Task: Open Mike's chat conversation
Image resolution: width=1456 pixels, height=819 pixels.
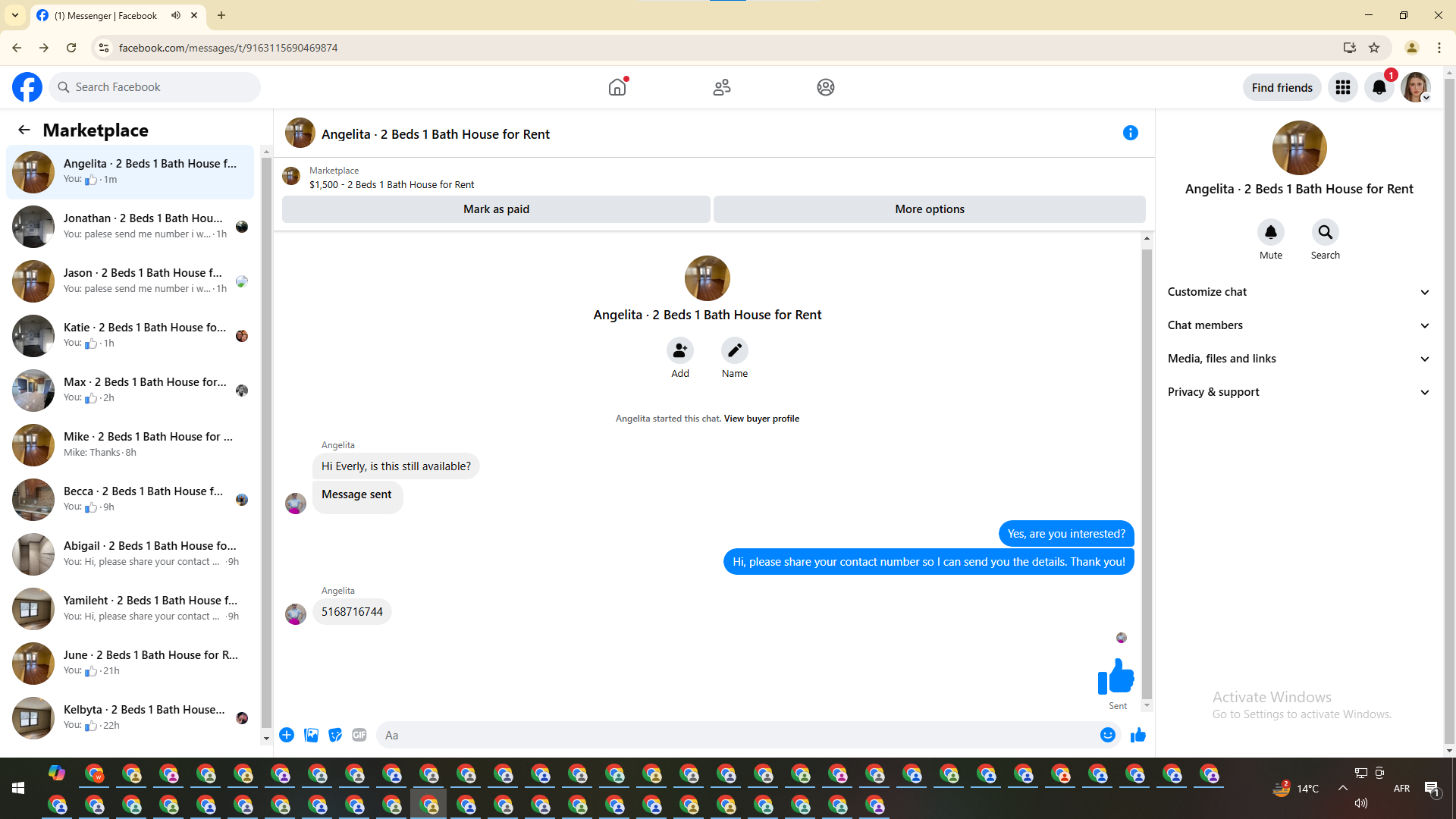Action: click(130, 445)
